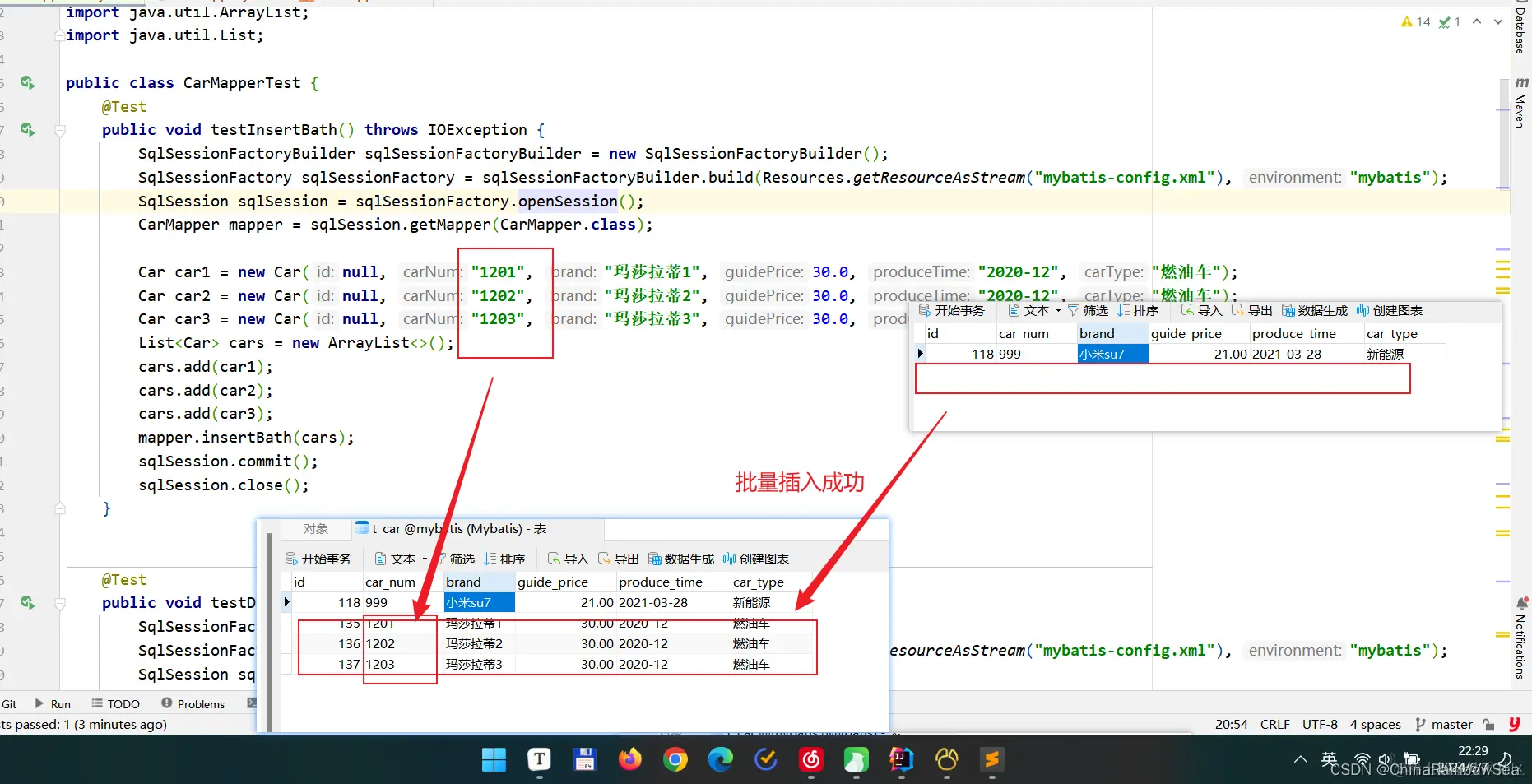
Task: Click 开始事务 in upper-right table panel
Action: (952, 311)
